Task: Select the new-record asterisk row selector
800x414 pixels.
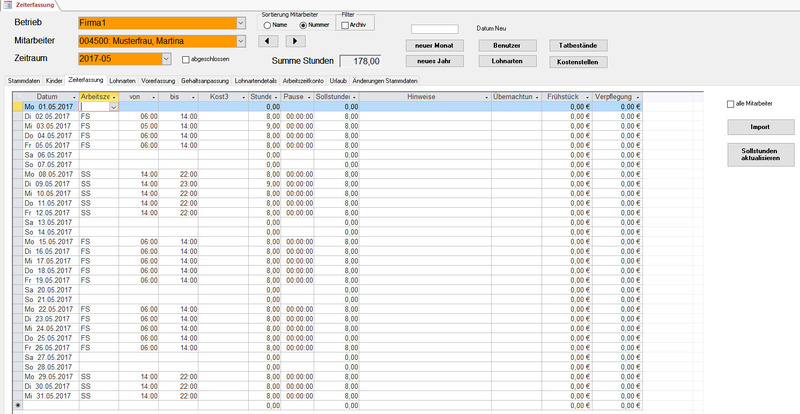Action: pyautogui.click(x=18, y=405)
